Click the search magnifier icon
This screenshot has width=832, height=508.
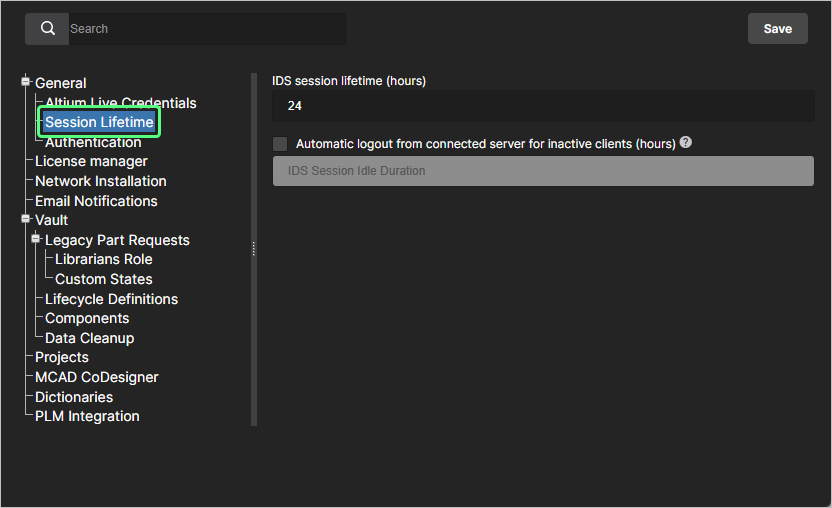pos(47,29)
